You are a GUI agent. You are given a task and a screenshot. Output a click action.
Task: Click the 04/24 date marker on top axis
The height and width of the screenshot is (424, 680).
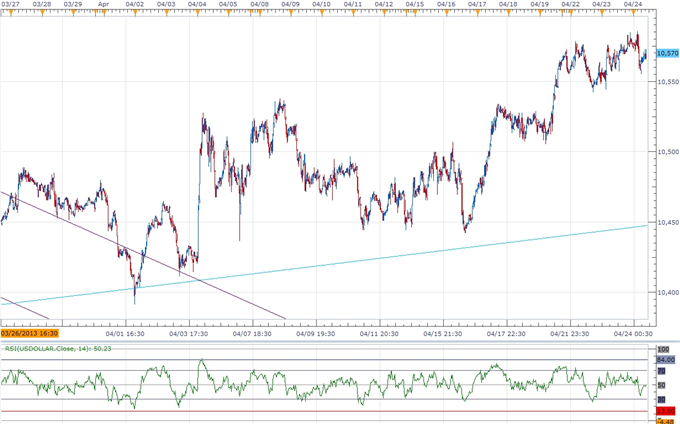click(x=632, y=4)
